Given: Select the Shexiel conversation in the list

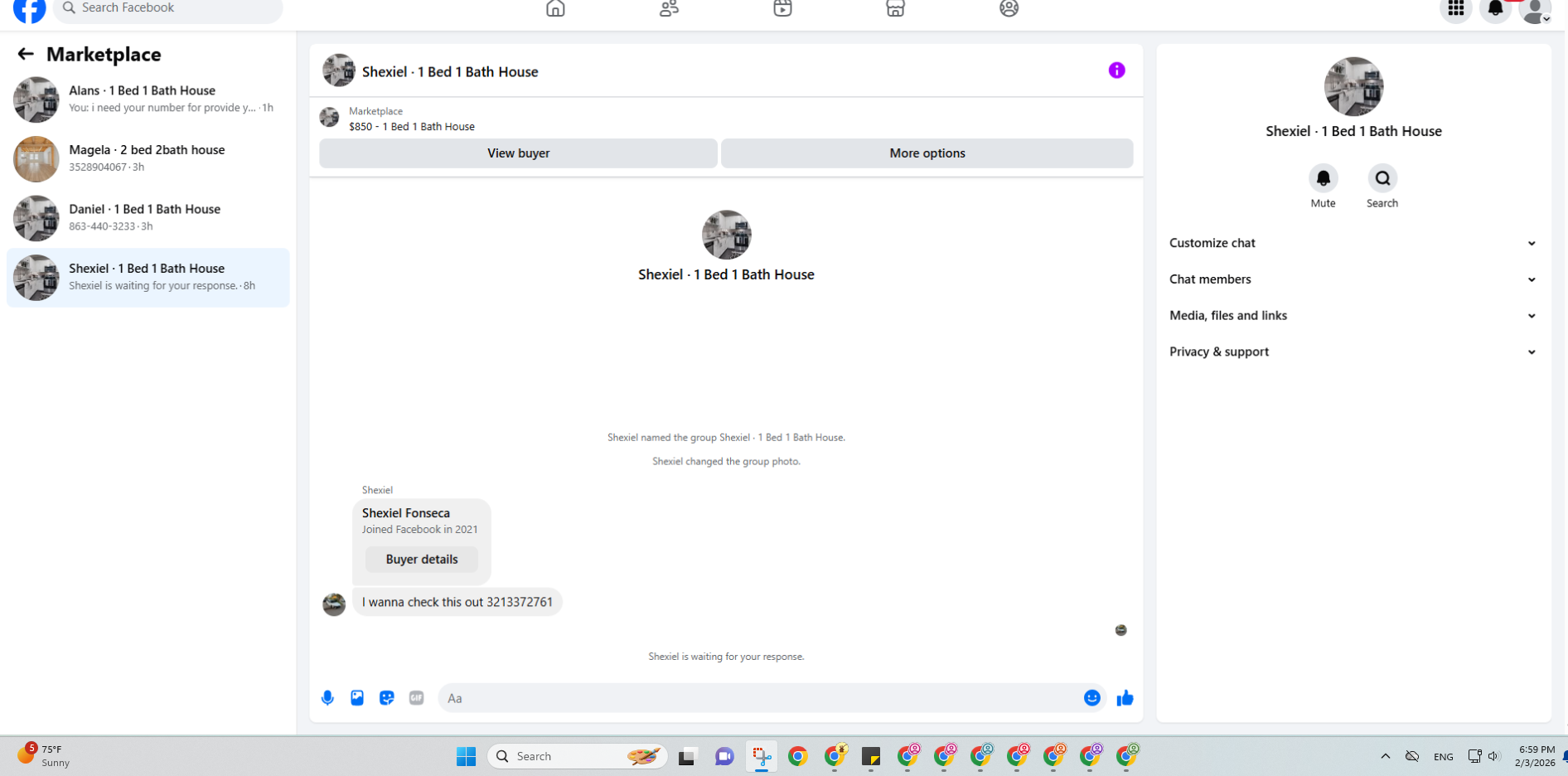Looking at the screenshot, I should tap(148, 278).
